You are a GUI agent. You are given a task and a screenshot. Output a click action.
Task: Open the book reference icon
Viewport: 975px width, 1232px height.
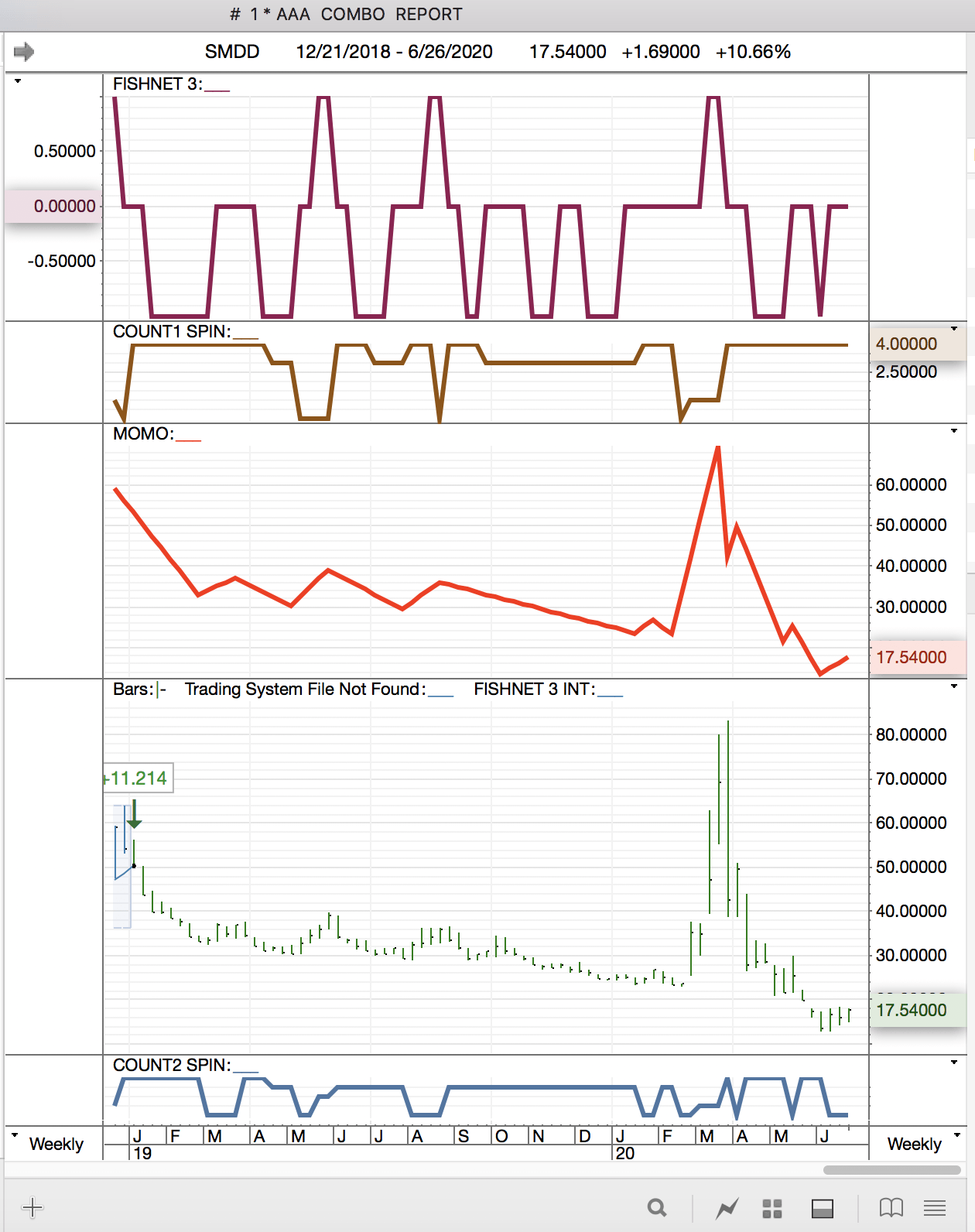(891, 1207)
